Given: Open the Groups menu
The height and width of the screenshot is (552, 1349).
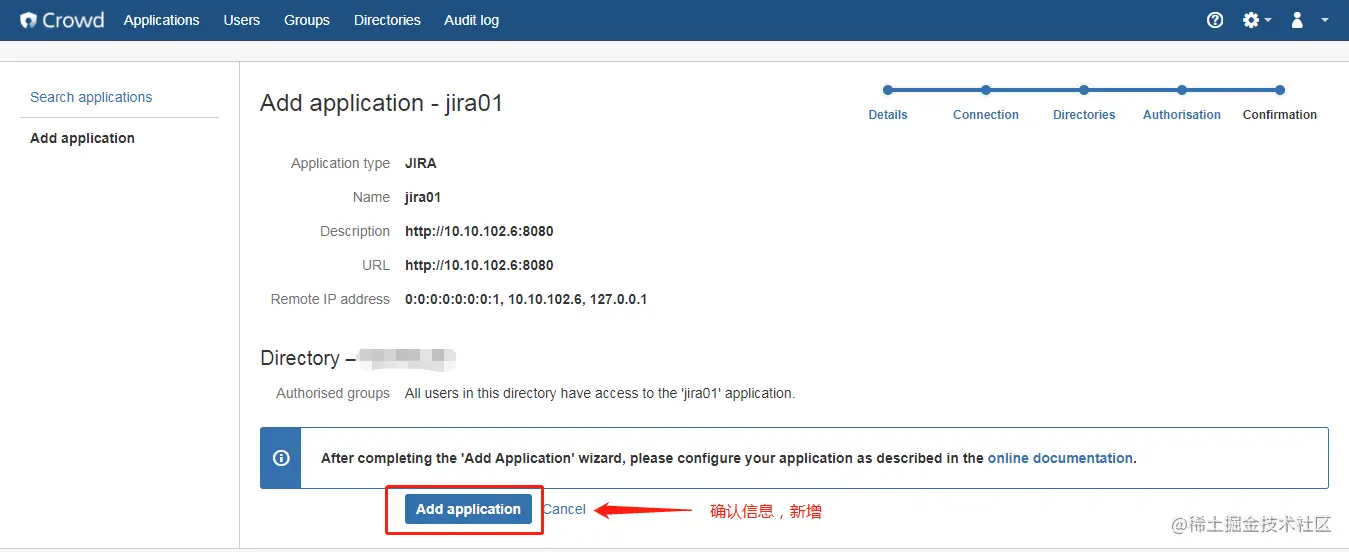Looking at the screenshot, I should click(307, 20).
